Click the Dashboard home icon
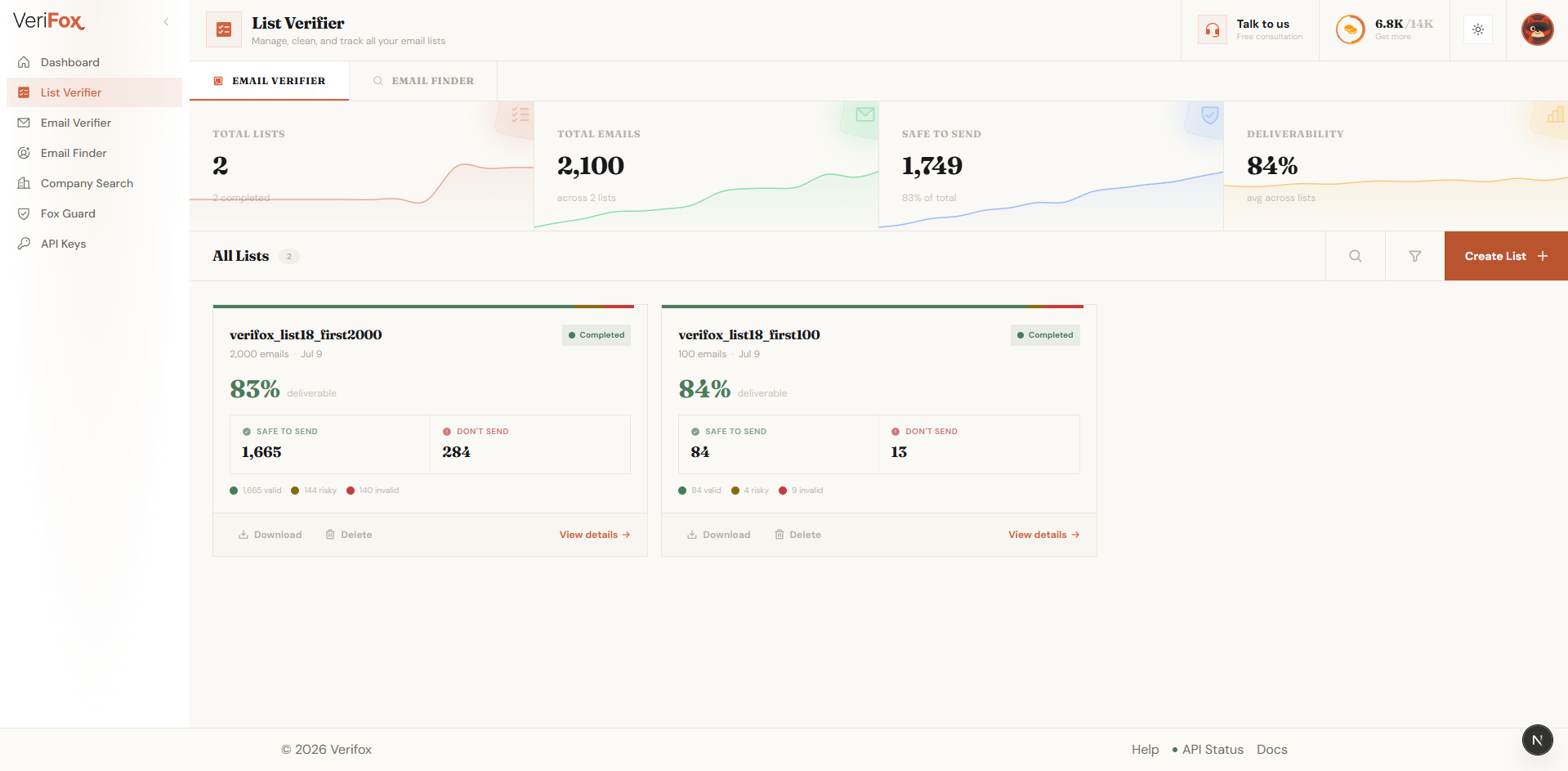 click(x=24, y=62)
